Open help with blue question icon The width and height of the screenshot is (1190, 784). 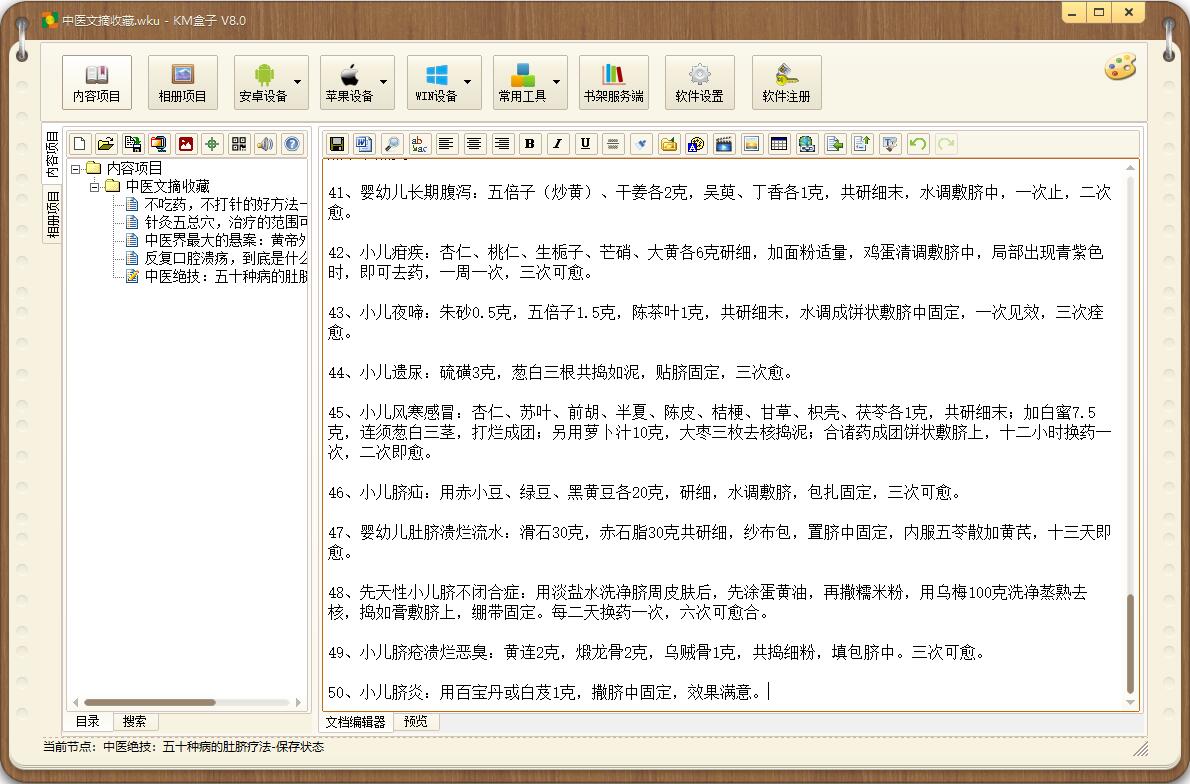(x=292, y=143)
